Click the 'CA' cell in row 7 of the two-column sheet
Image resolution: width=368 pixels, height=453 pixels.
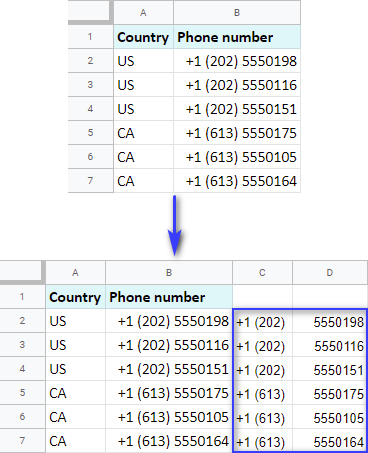coord(143,181)
